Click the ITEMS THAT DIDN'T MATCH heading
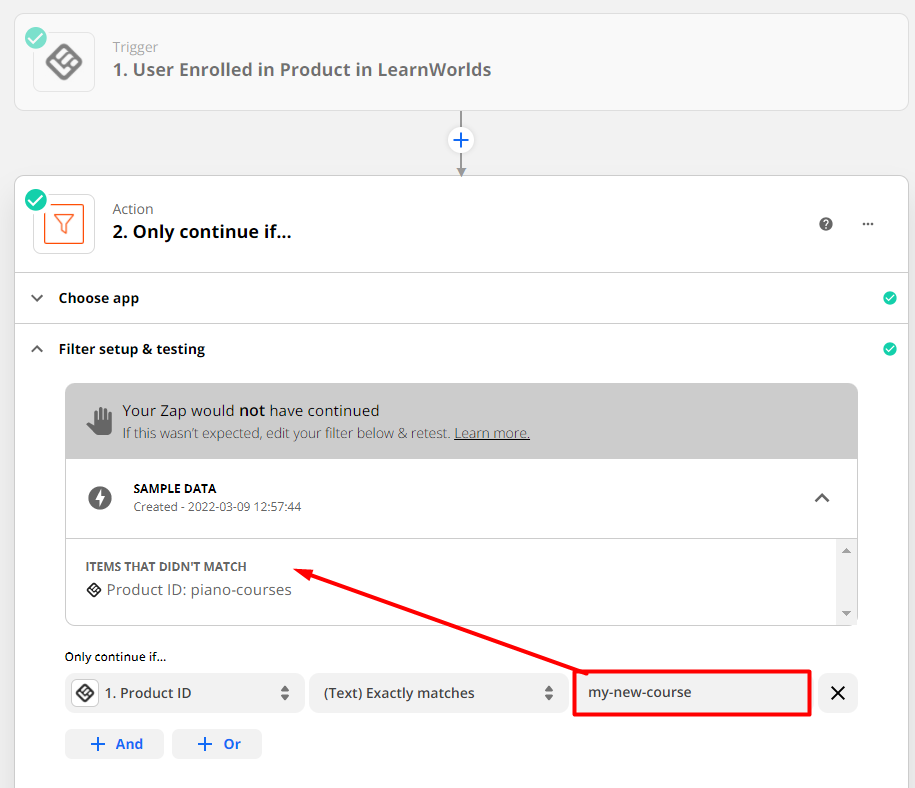915x788 pixels. pos(166,567)
